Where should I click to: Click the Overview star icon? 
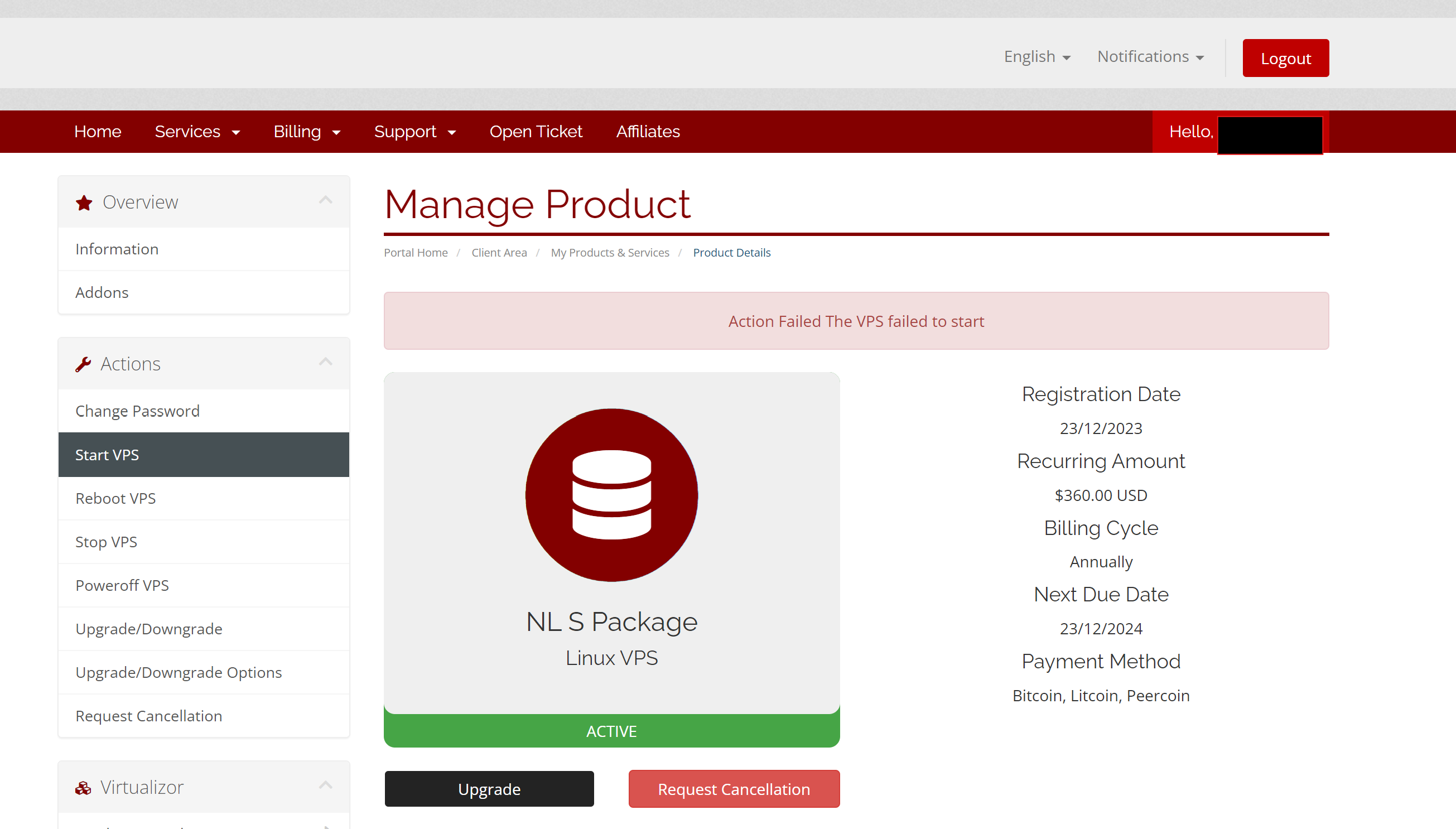[x=84, y=203]
